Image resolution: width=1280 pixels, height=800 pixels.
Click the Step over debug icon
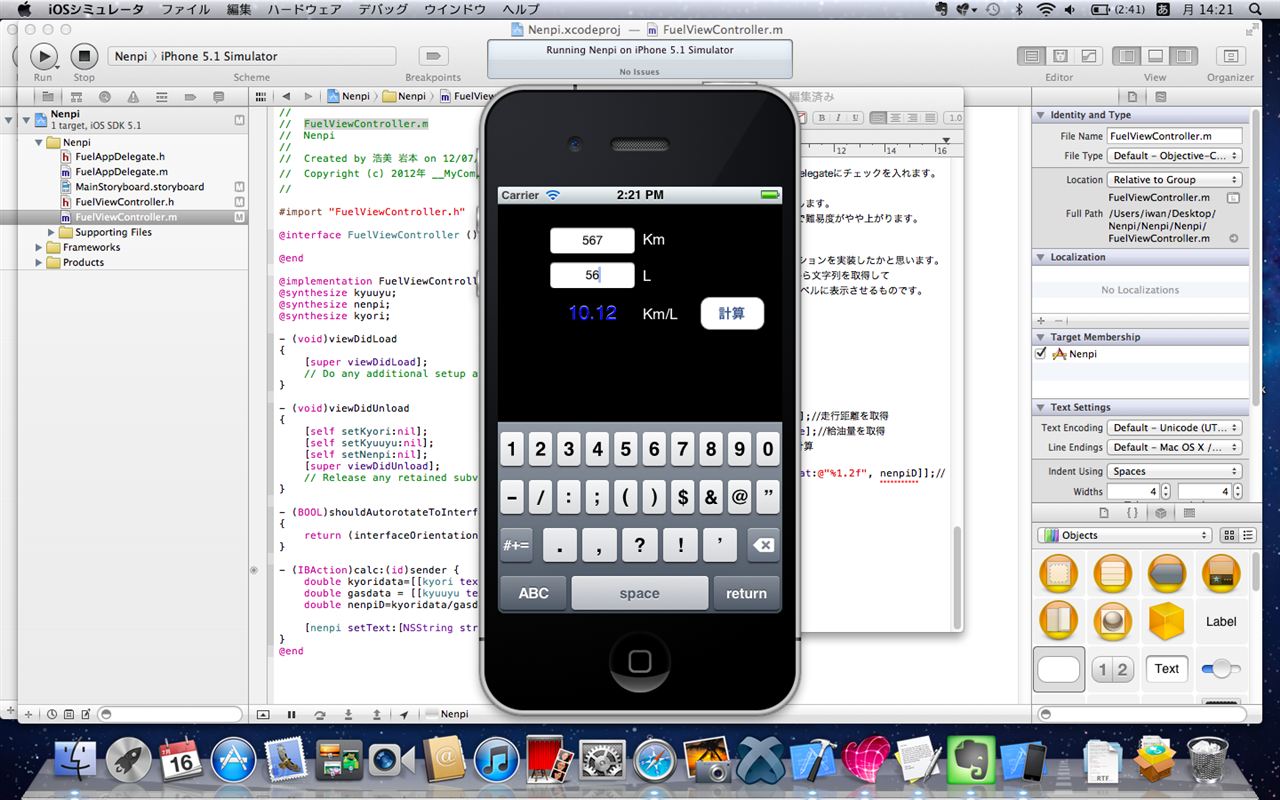pyautogui.click(x=319, y=715)
